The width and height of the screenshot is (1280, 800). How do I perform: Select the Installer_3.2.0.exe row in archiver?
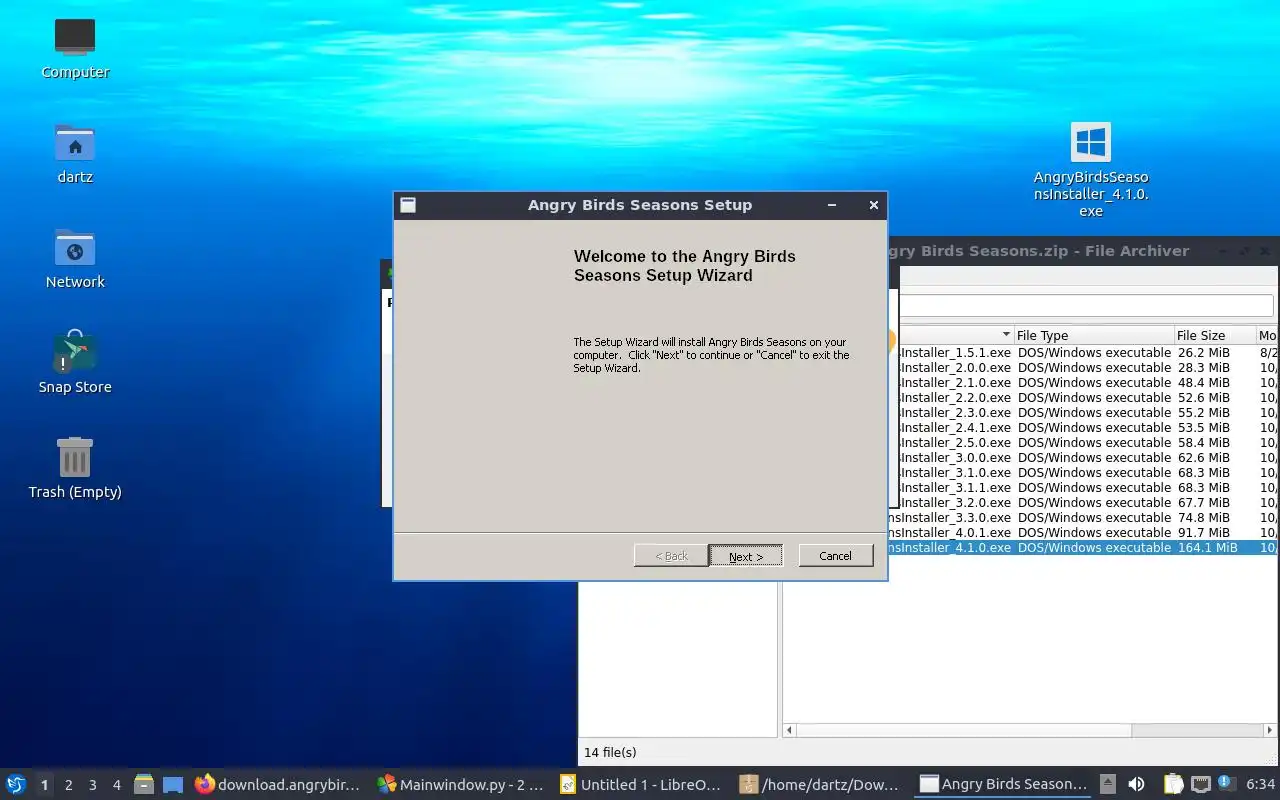point(1089,502)
